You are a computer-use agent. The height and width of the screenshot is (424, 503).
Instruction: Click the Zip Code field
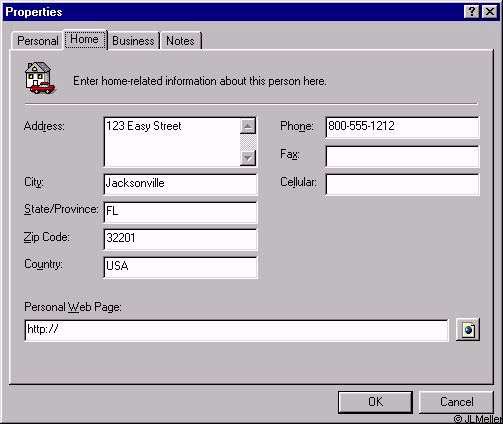pos(180,239)
